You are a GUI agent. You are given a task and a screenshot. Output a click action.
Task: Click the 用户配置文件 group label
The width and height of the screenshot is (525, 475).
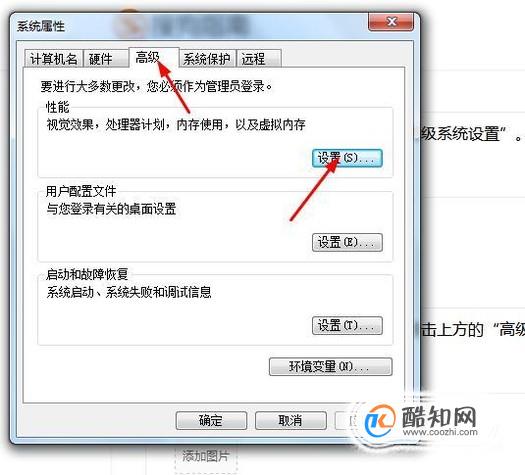tap(81, 191)
